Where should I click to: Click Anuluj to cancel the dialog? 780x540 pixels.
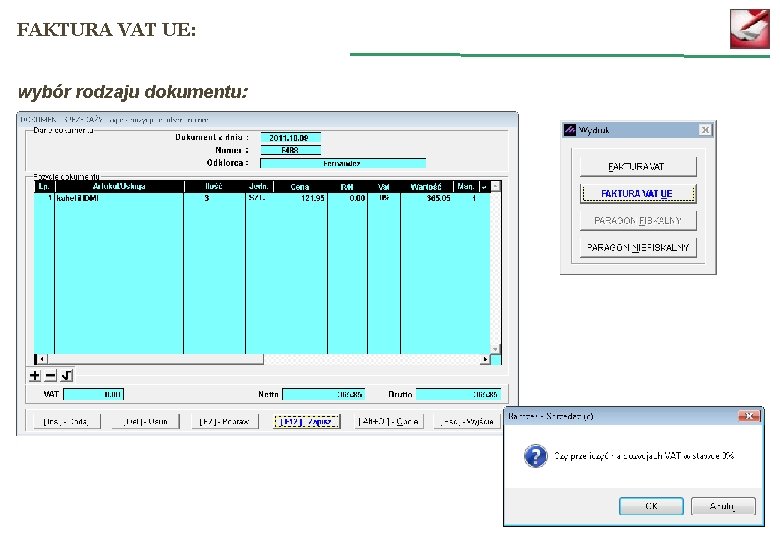coord(723,506)
